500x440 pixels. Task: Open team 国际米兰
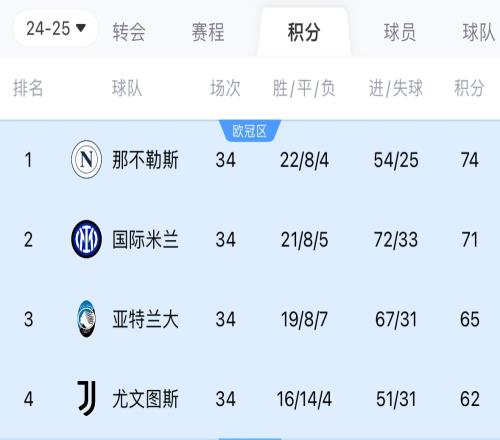(145, 239)
